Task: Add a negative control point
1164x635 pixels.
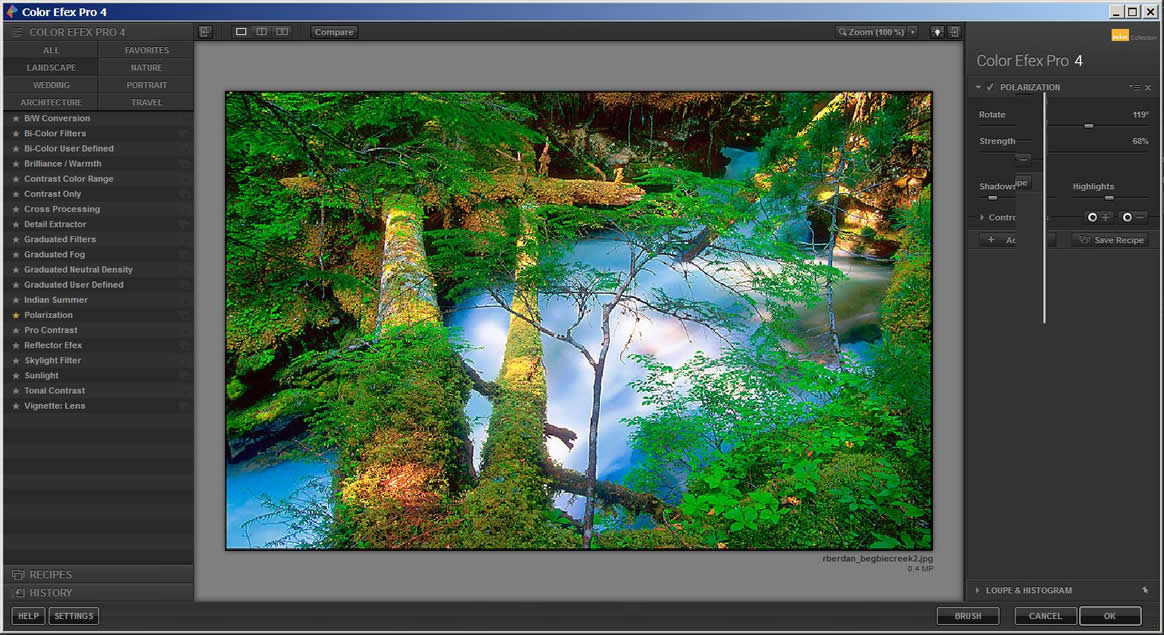Action: pyautogui.click(x=1134, y=217)
